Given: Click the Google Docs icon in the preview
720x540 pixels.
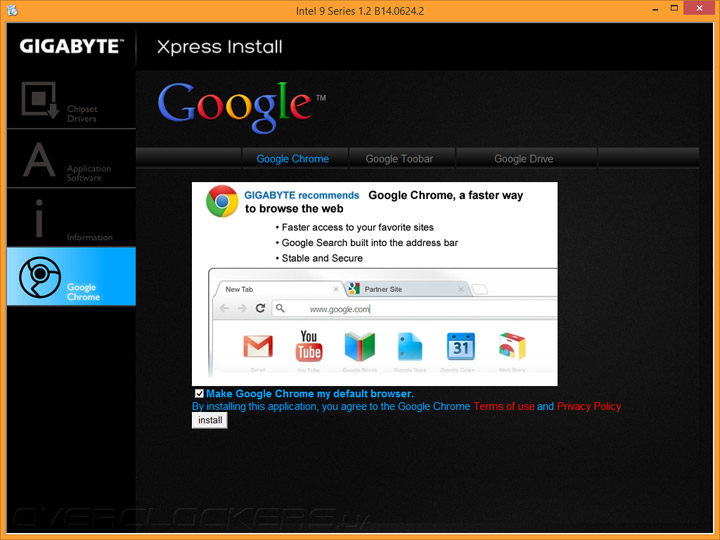Looking at the screenshot, I should (x=410, y=347).
